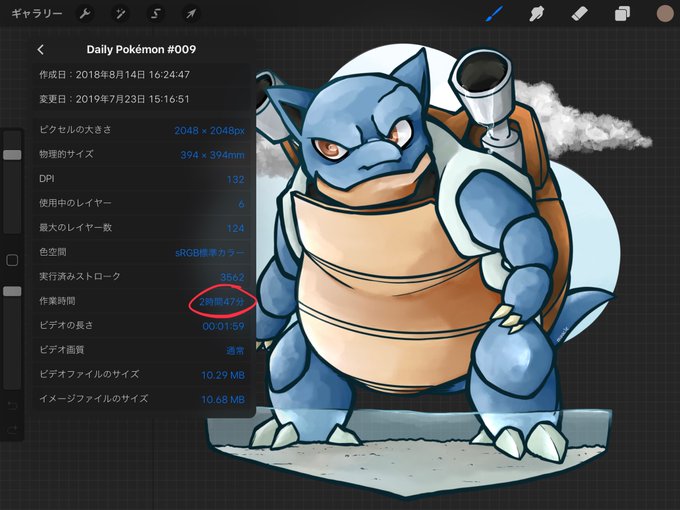Tap the 色空間 label

tap(53, 252)
